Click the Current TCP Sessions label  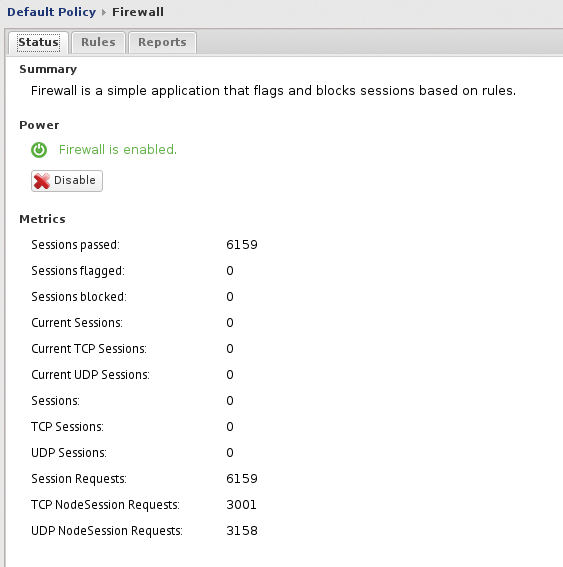[89, 349]
